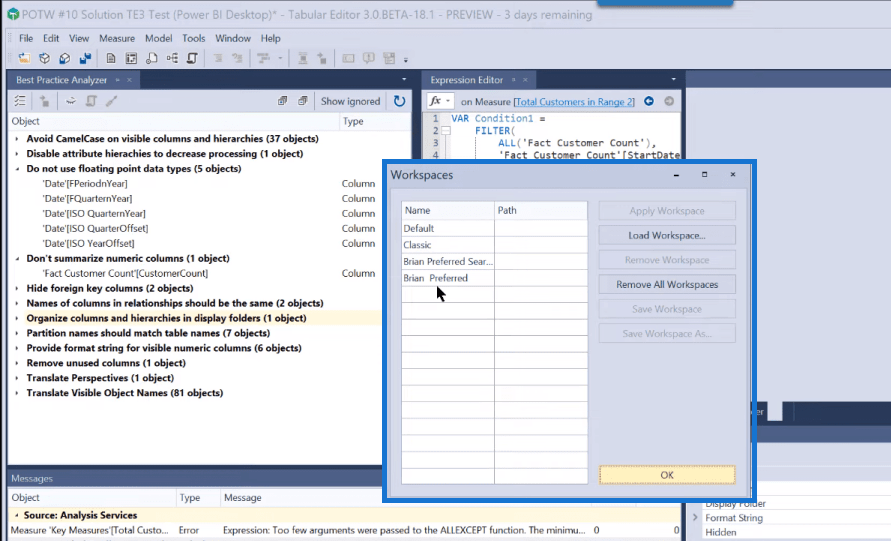Click the open model from file icon
The width and height of the screenshot is (891, 541).
point(24,58)
